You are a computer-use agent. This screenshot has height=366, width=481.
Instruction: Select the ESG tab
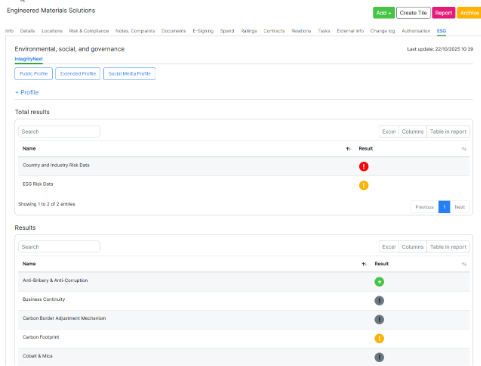coord(441,31)
